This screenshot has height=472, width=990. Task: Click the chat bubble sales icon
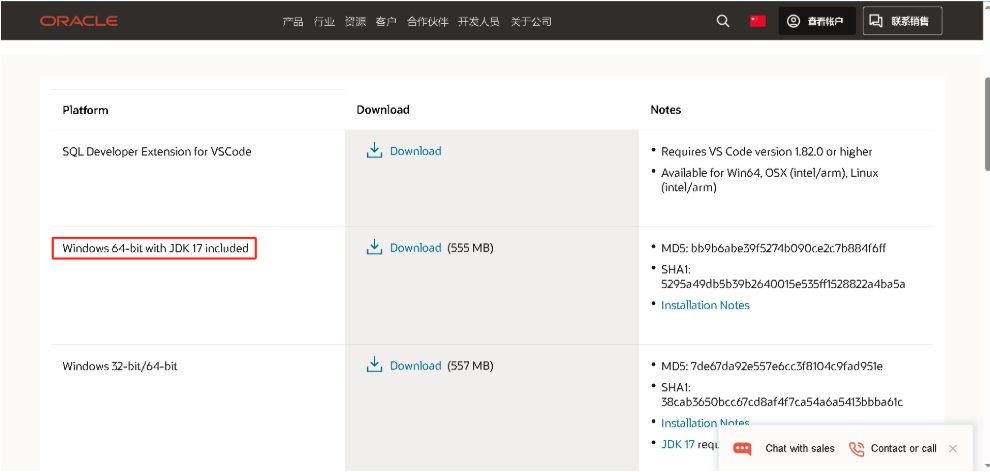[x=742, y=449]
